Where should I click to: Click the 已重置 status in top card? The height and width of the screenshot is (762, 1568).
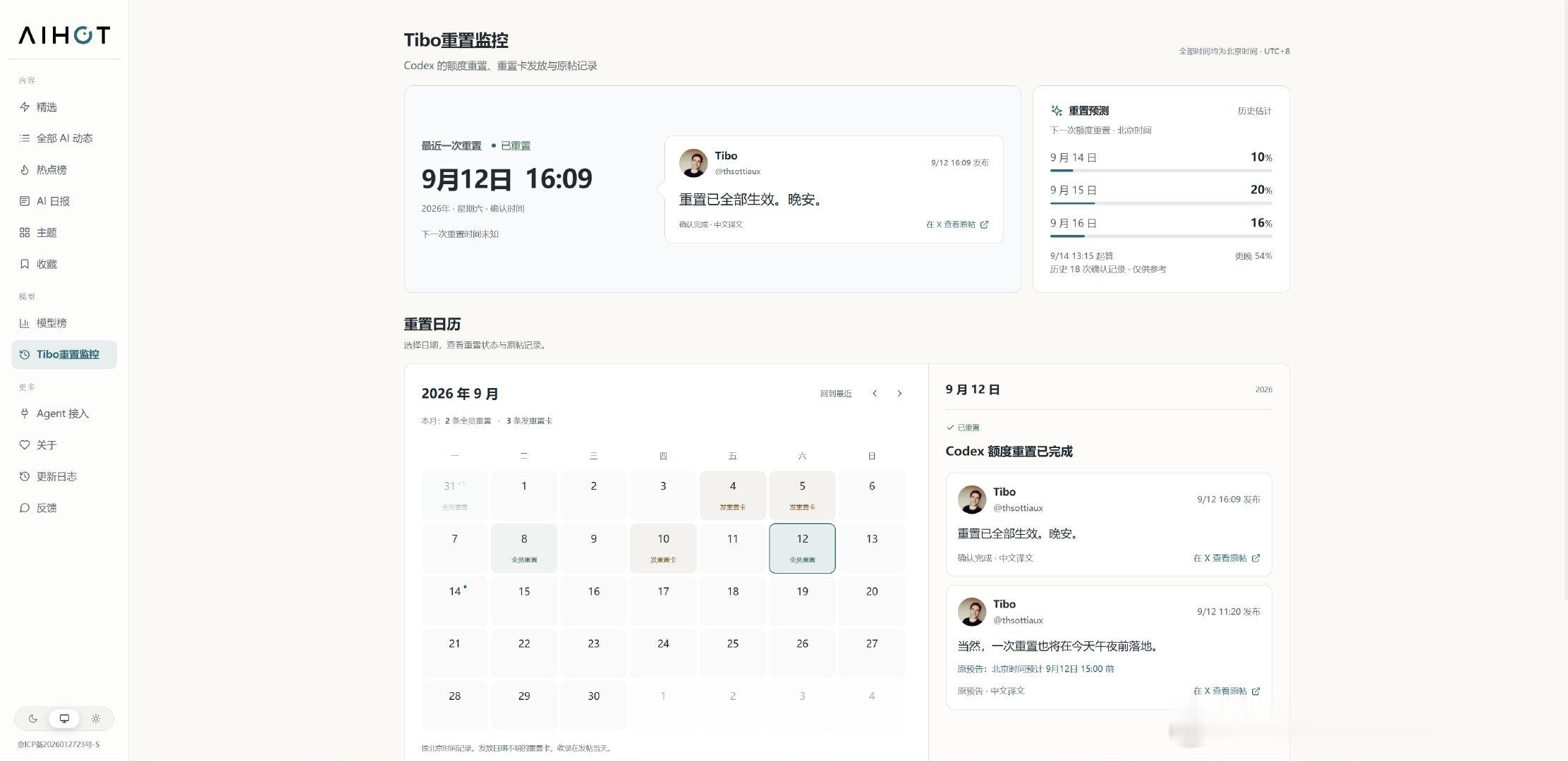[511, 146]
